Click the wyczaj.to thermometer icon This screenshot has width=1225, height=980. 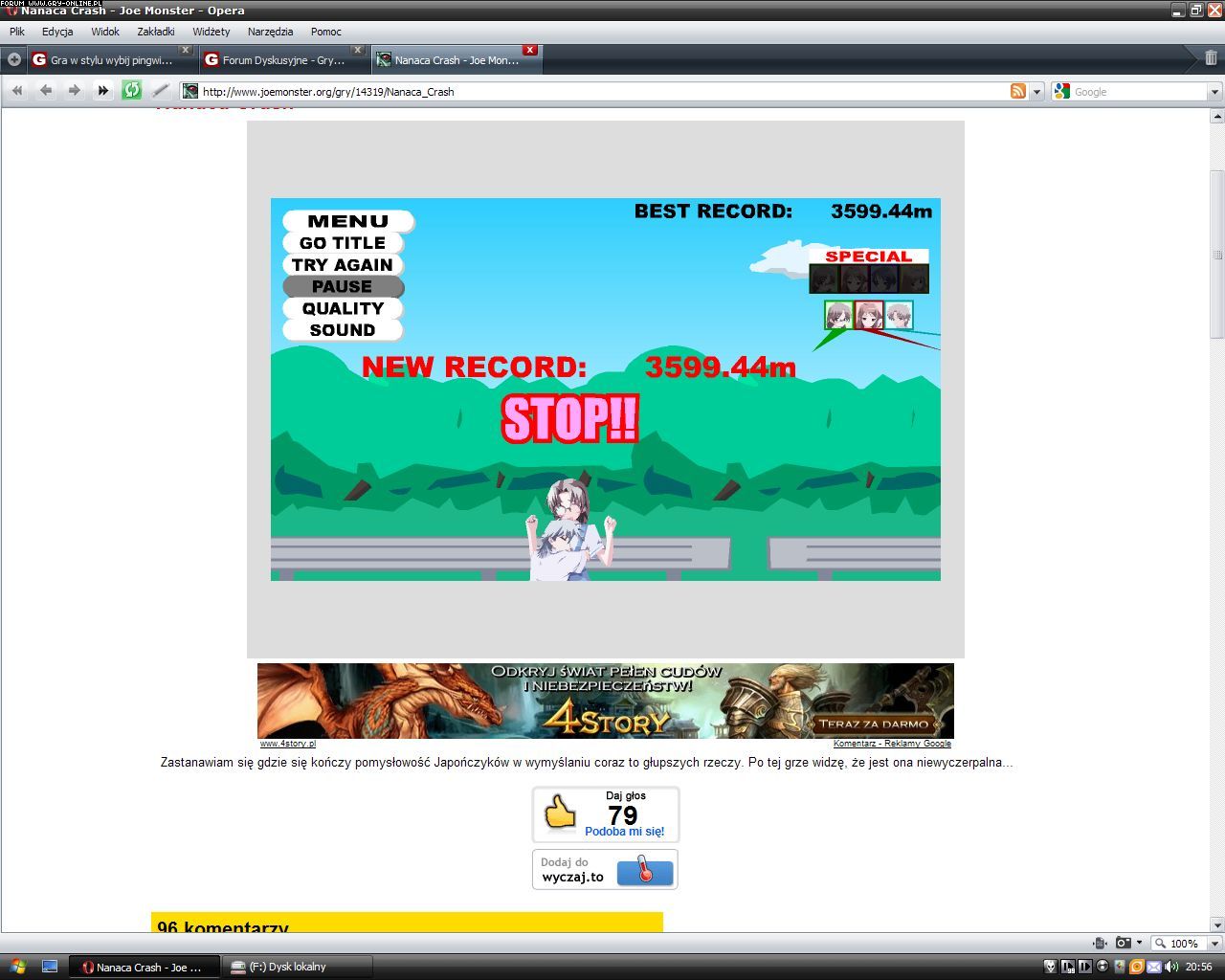pyautogui.click(x=645, y=872)
